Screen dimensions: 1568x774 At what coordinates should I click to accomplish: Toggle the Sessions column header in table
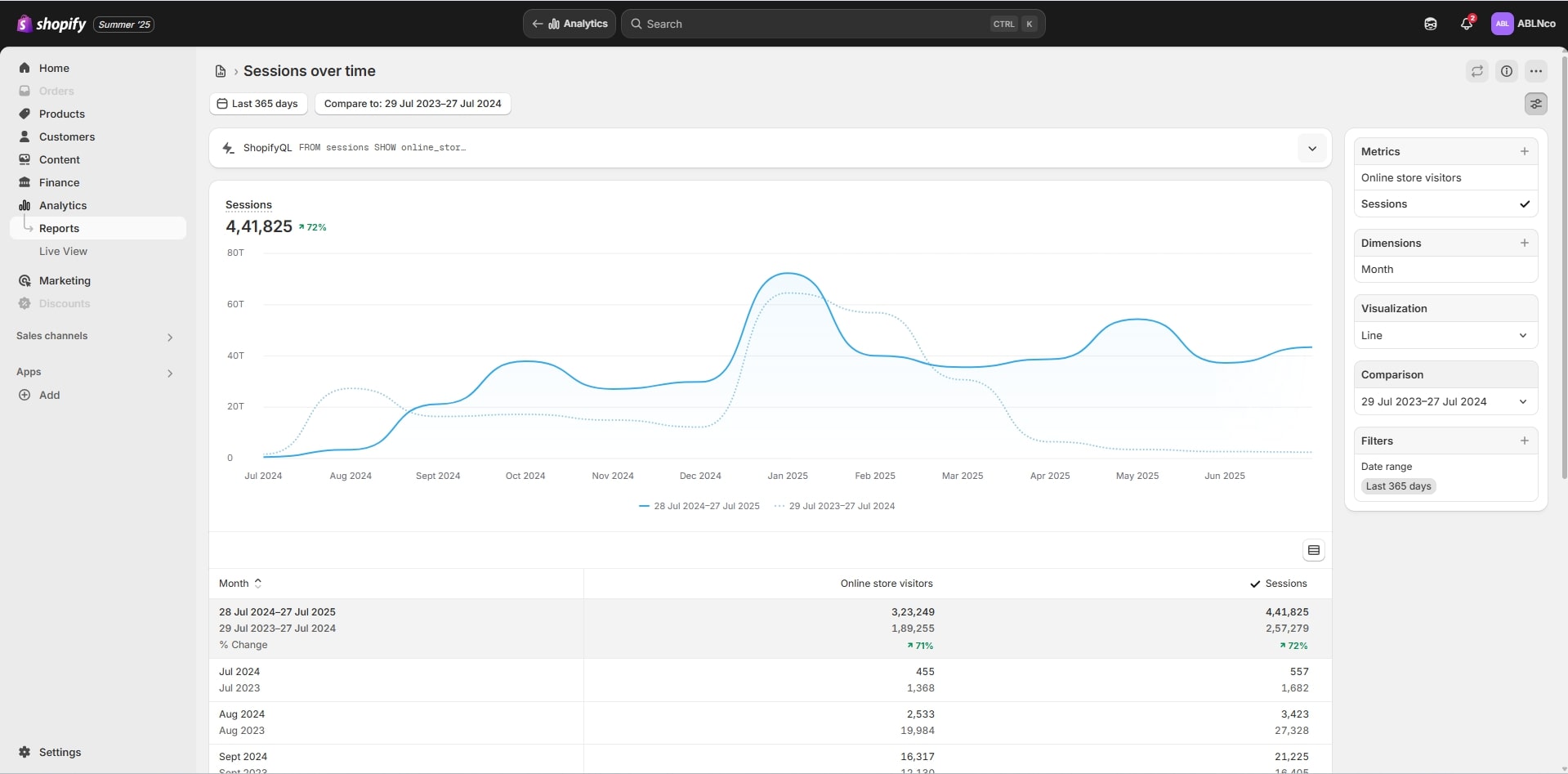(x=1279, y=584)
